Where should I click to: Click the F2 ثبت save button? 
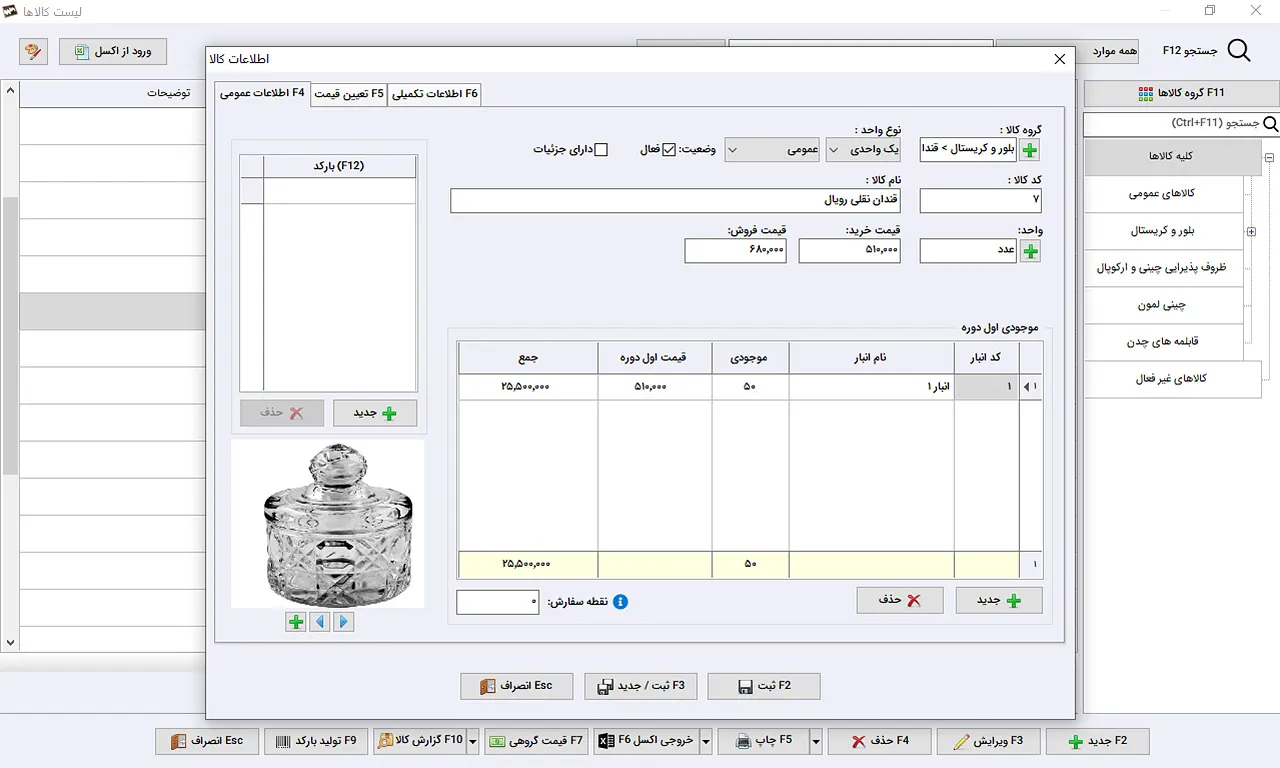[x=764, y=686]
